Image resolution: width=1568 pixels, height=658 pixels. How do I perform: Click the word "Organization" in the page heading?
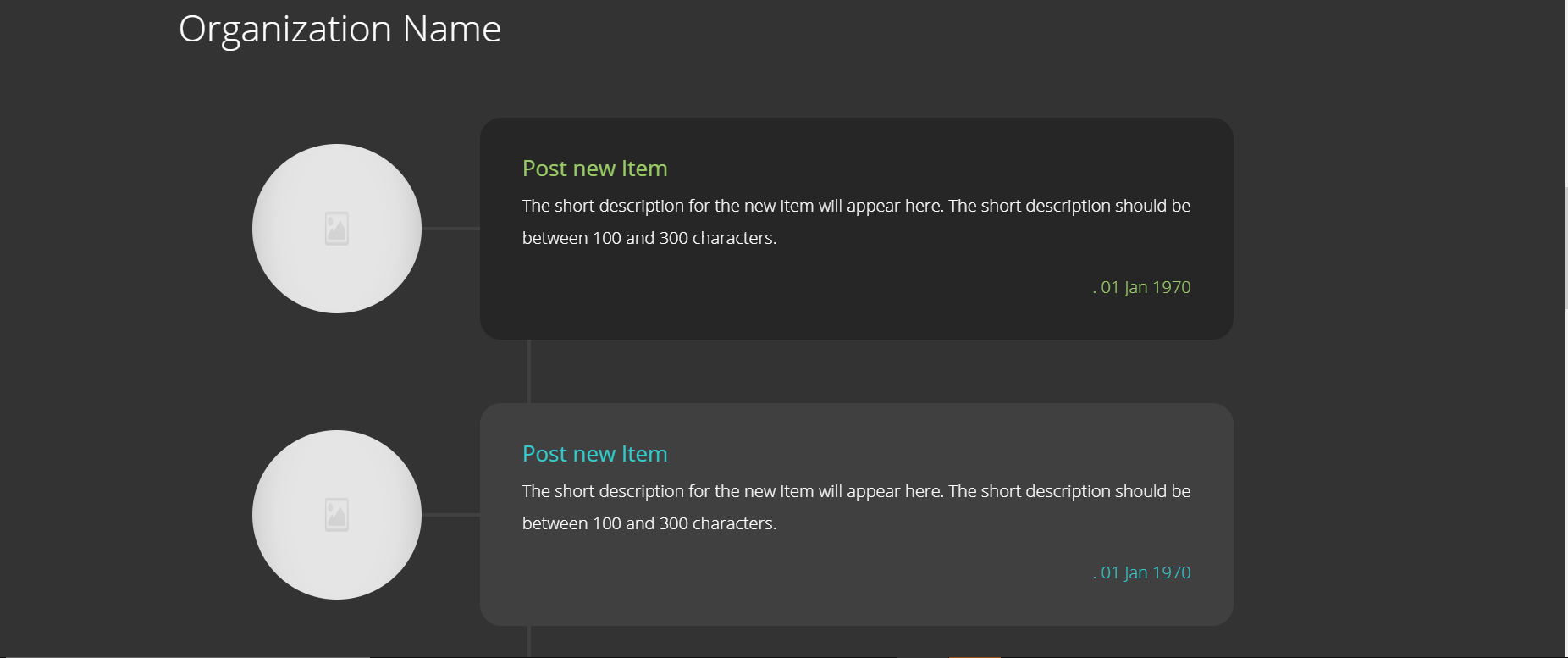284,30
